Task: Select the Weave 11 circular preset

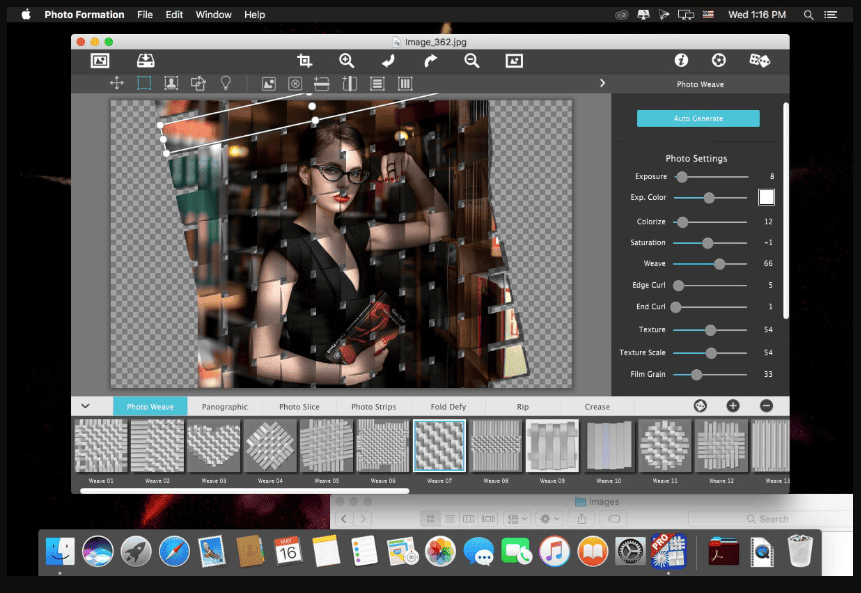Action: 664,446
